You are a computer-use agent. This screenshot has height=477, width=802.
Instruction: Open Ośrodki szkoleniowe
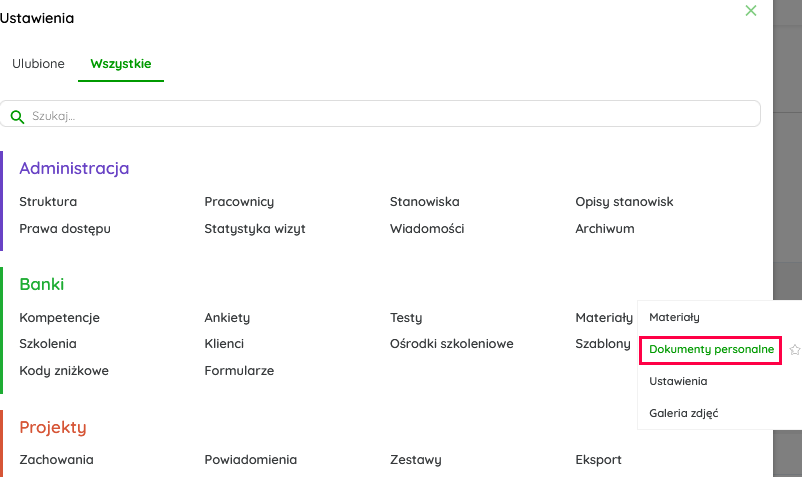click(452, 344)
